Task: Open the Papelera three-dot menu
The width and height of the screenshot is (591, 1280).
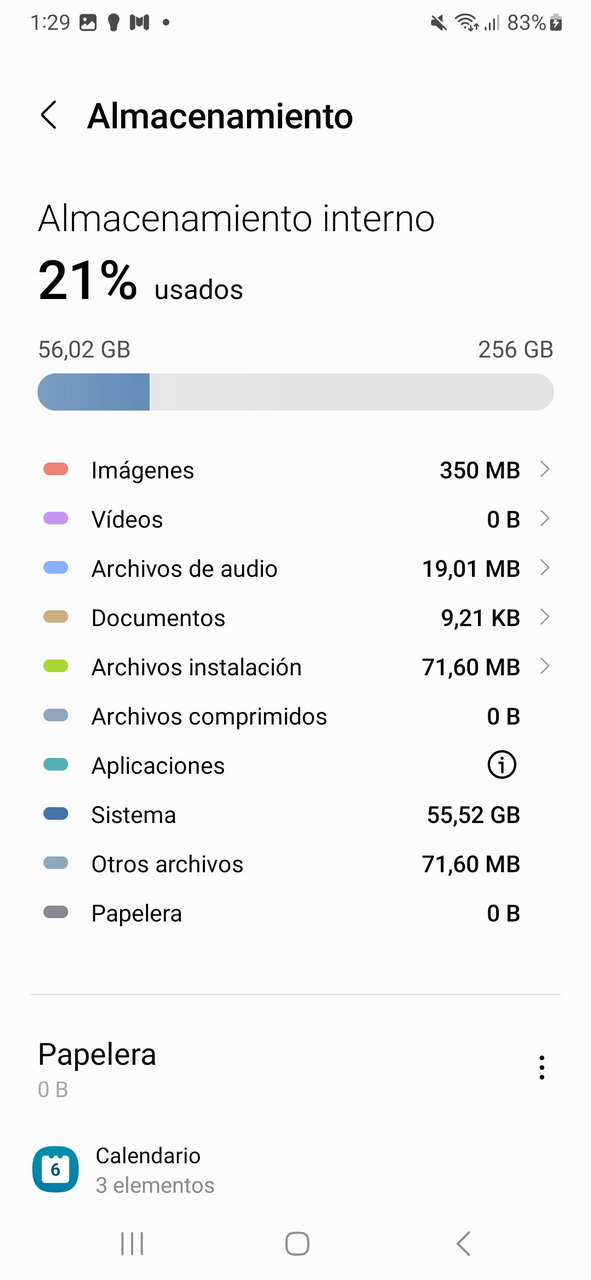Action: point(541,1068)
